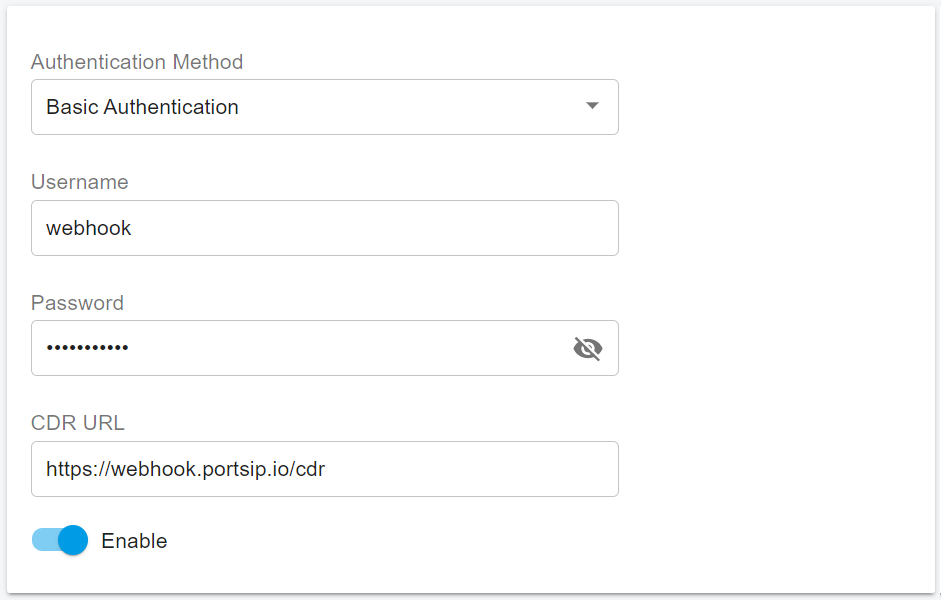Image resolution: width=941 pixels, height=600 pixels.
Task: Show the hidden password with the eye icon
Action: (588, 348)
